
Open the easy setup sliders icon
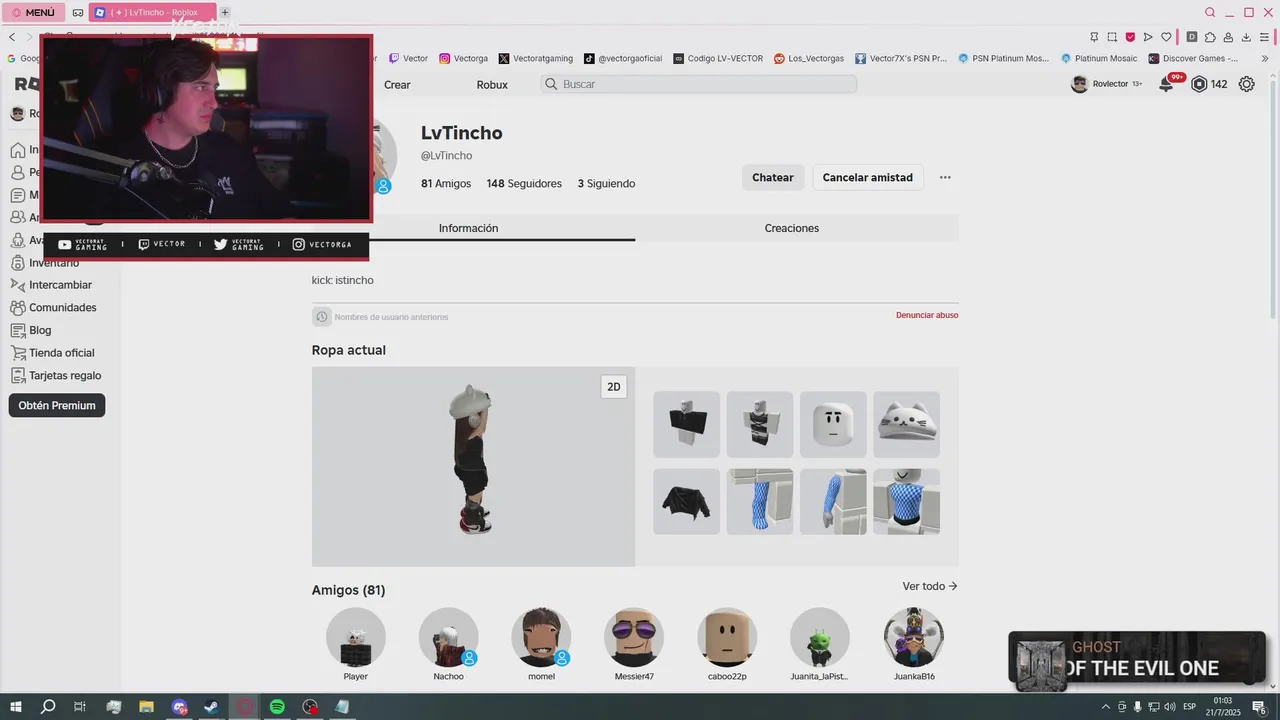click(1264, 37)
